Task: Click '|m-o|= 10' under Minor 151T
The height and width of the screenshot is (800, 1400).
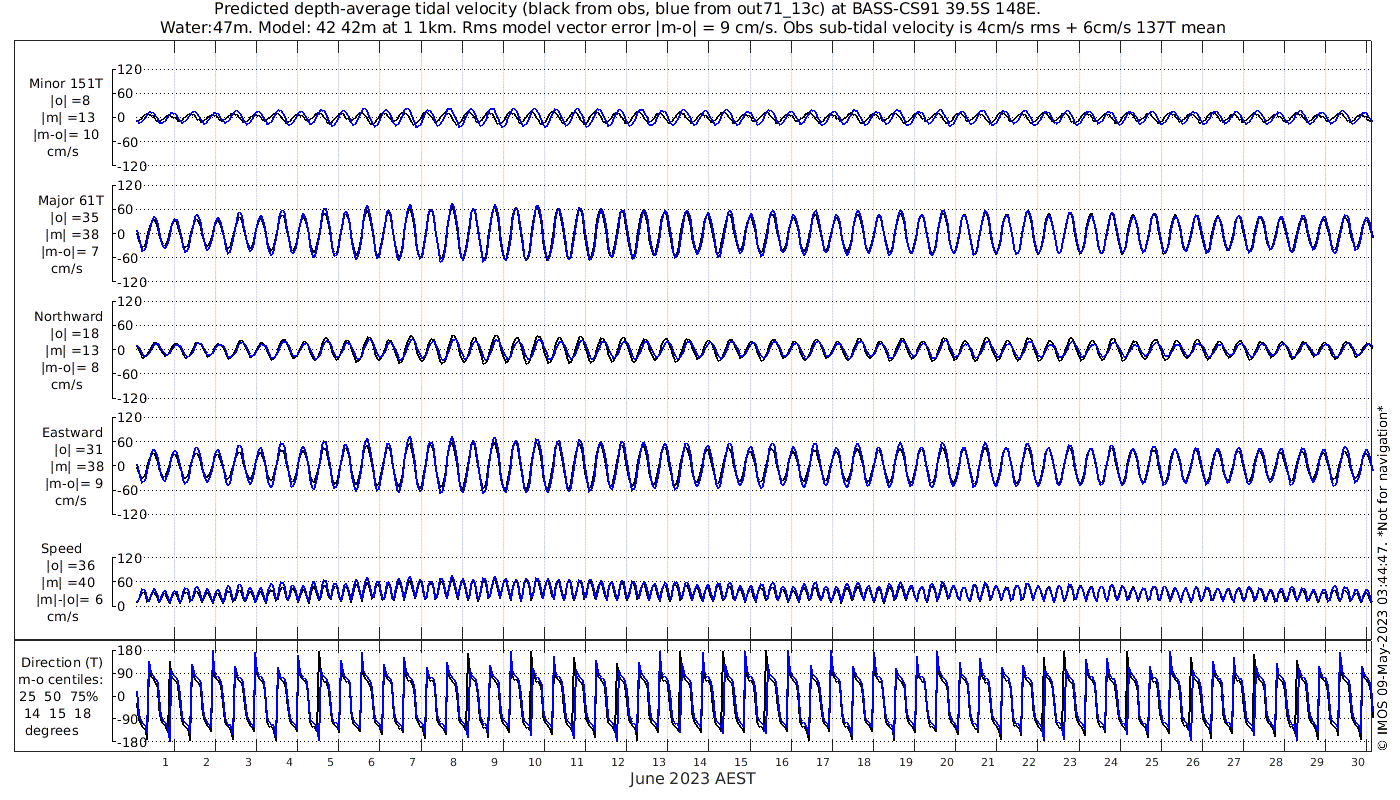Action: point(66,135)
